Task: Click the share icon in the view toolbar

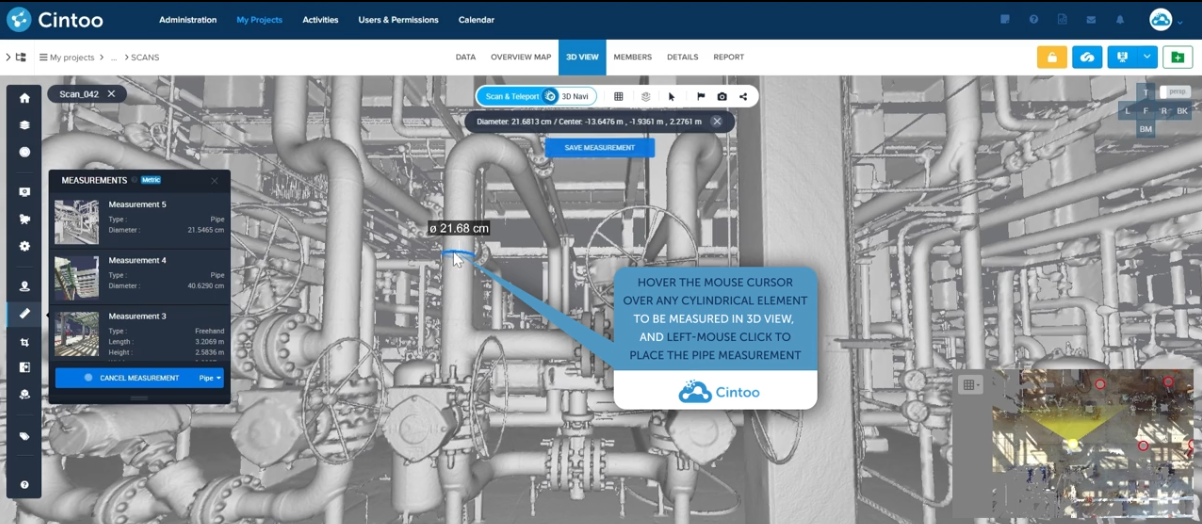Action: point(743,97)
